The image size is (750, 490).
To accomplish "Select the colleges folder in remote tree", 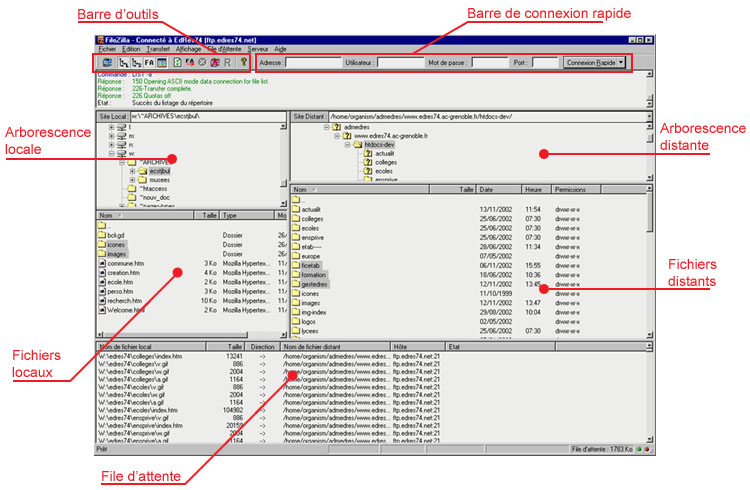I will pyautogui.click(x=386, y=162).
